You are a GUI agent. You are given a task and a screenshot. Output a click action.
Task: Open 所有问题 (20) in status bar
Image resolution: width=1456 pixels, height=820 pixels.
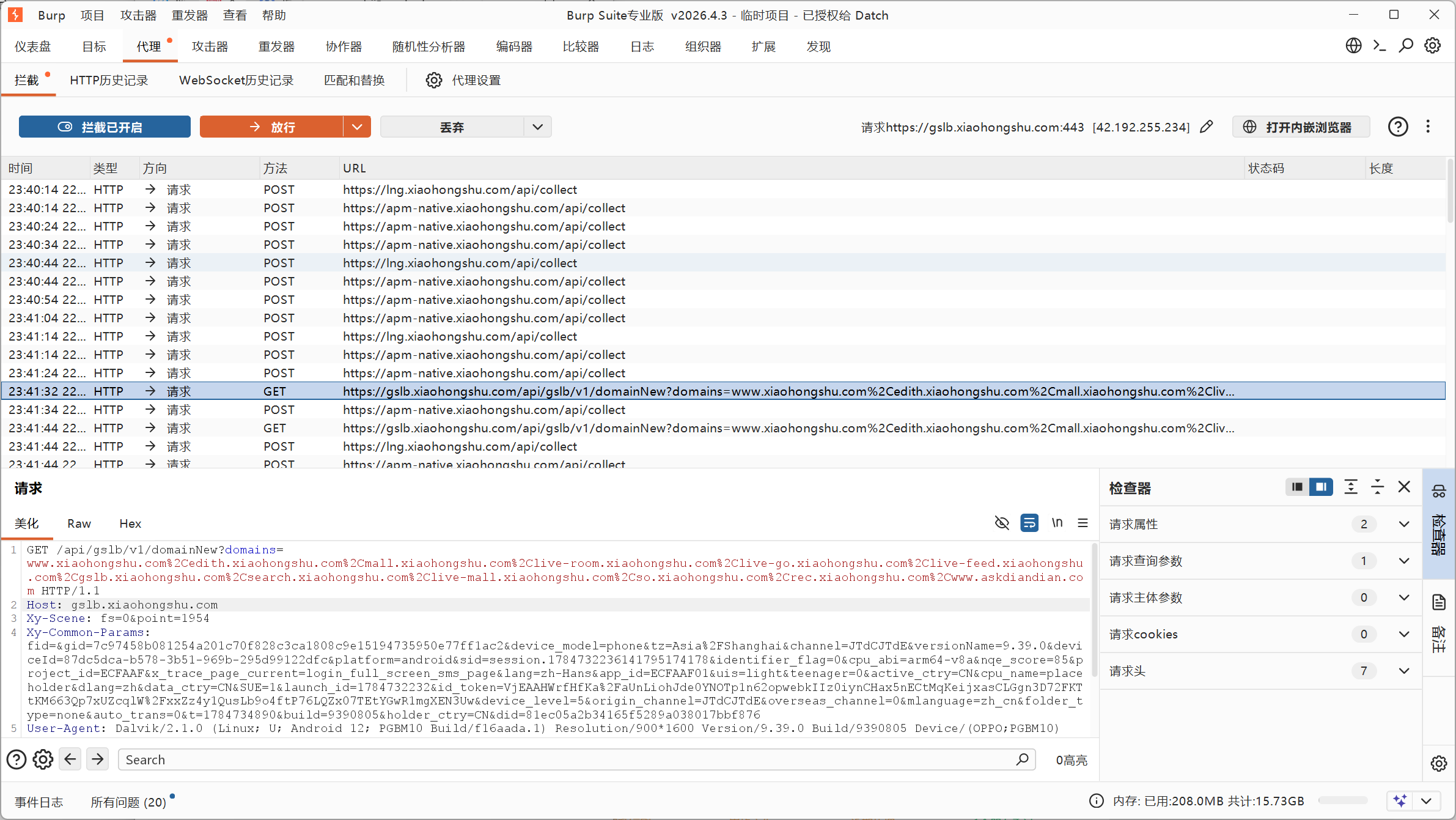point(128,801)
